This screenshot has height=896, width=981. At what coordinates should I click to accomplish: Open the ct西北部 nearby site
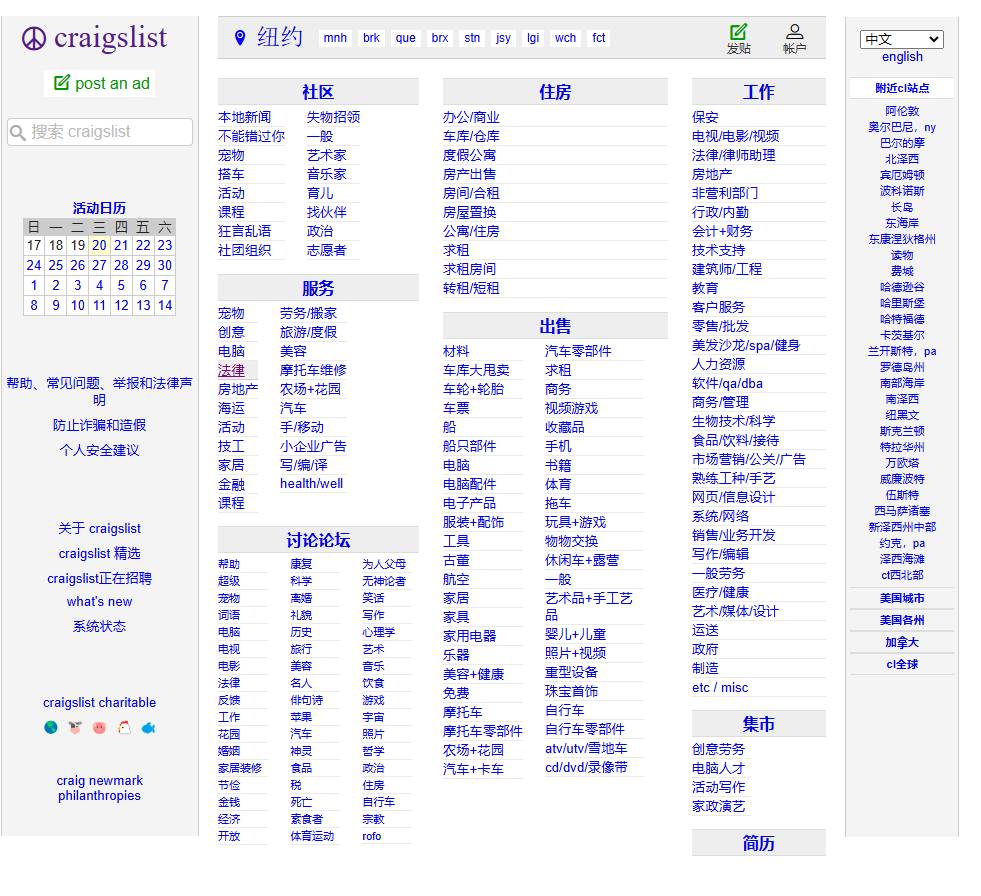902,575
